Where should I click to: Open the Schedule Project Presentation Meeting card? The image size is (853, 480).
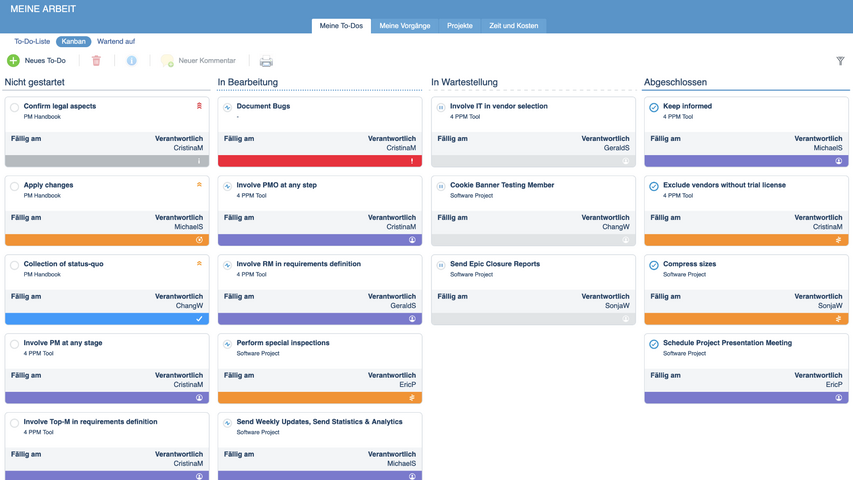tap(727, 343)
